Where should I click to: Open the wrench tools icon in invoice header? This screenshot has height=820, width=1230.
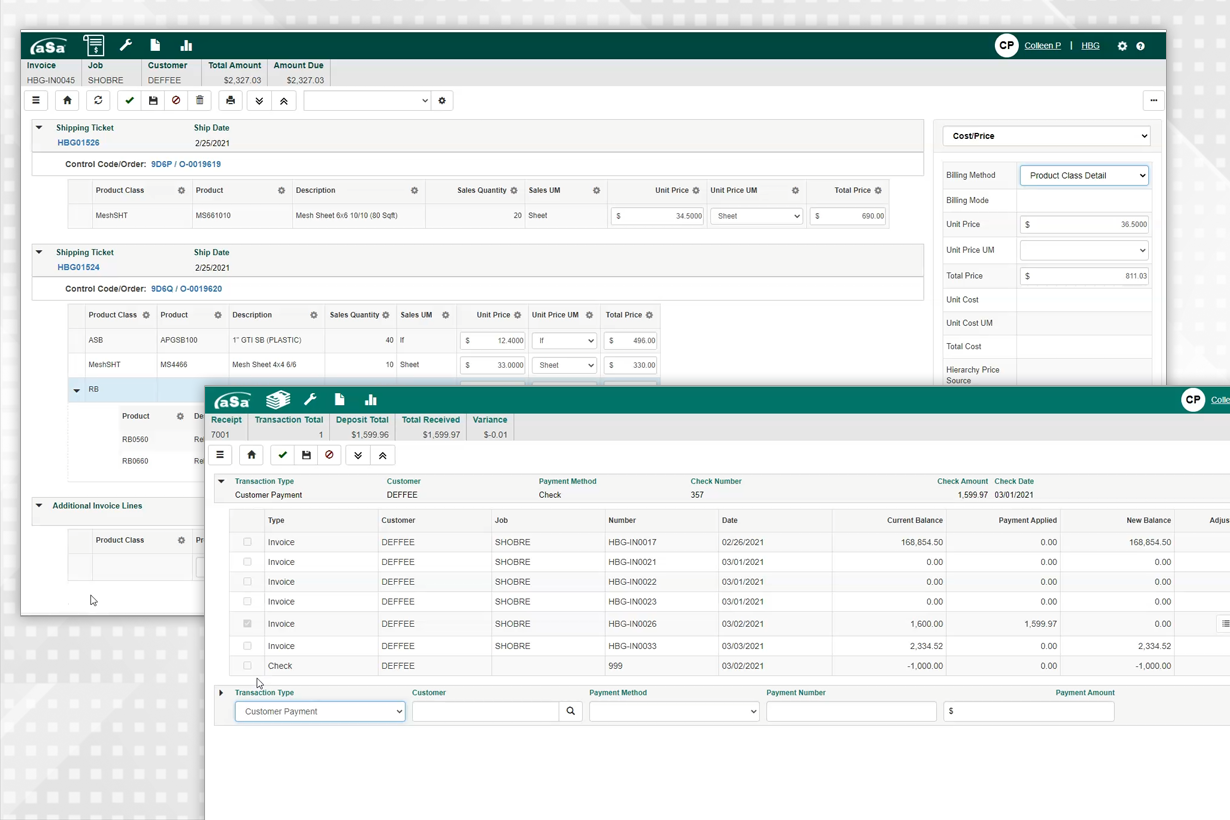[x=126, y=46]
